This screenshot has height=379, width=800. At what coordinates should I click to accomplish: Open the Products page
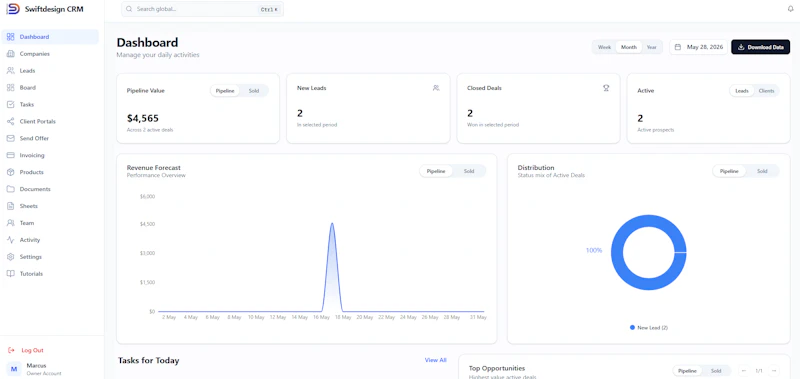click(x=50, y=172)
